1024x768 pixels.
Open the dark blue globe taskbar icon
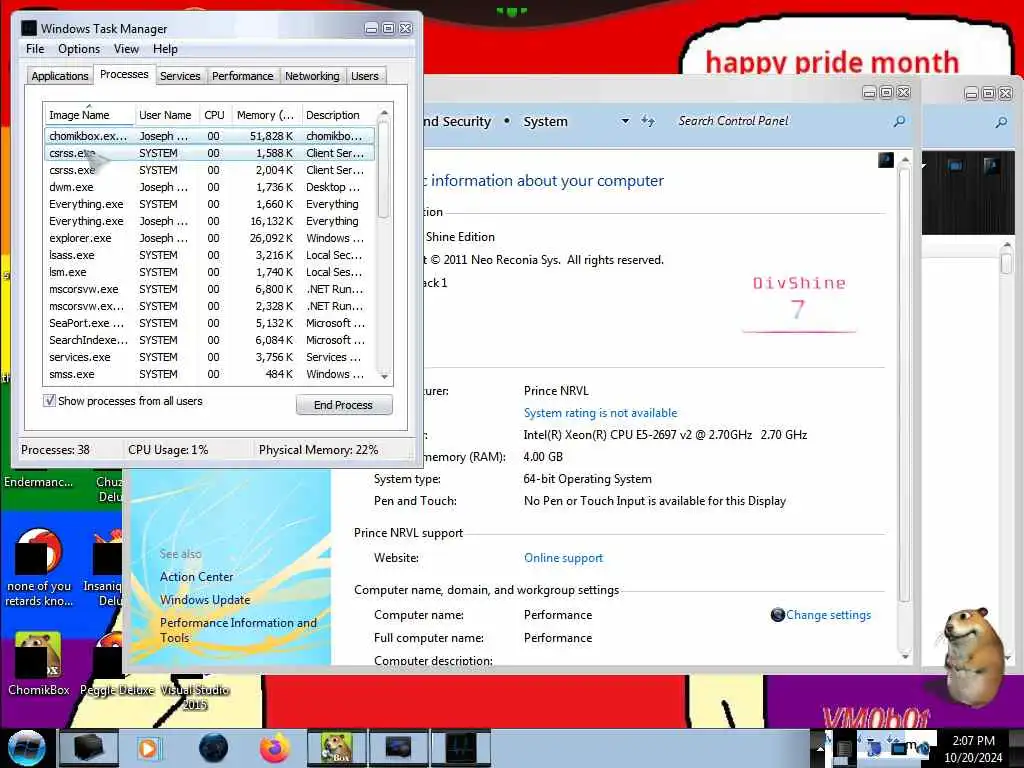[x=213, y=748]
